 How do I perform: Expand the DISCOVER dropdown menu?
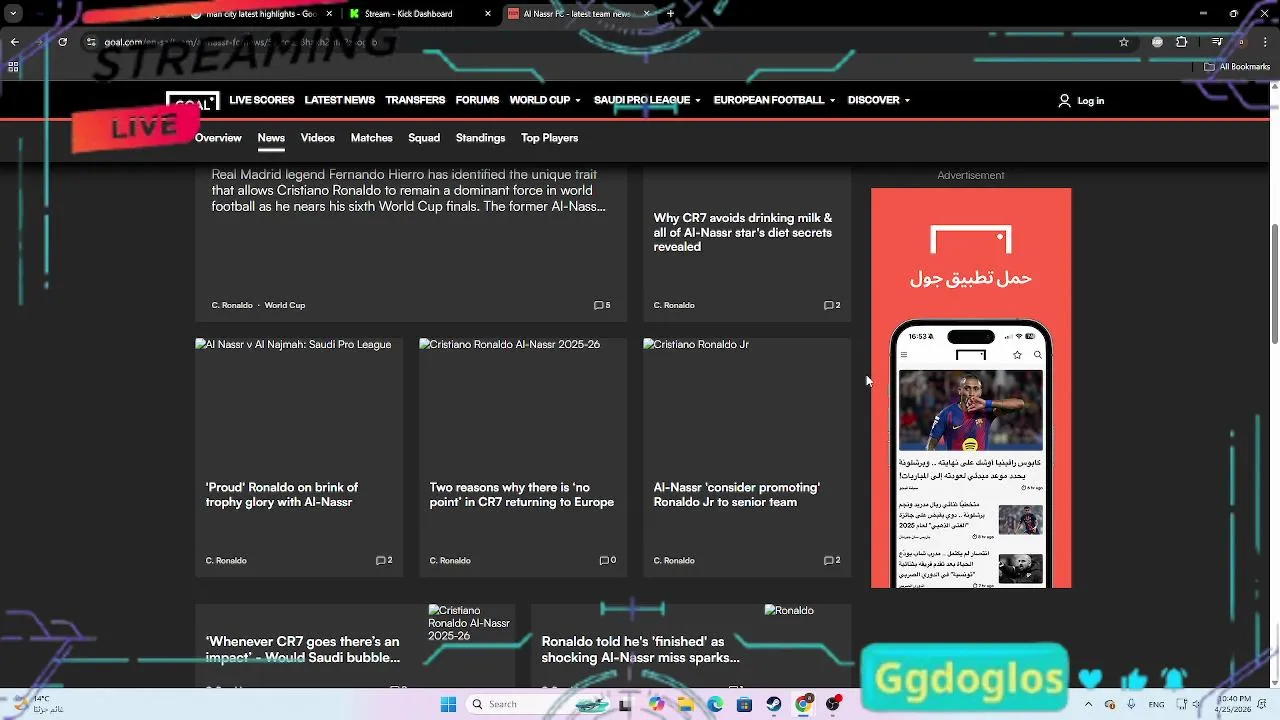(879, 100)
